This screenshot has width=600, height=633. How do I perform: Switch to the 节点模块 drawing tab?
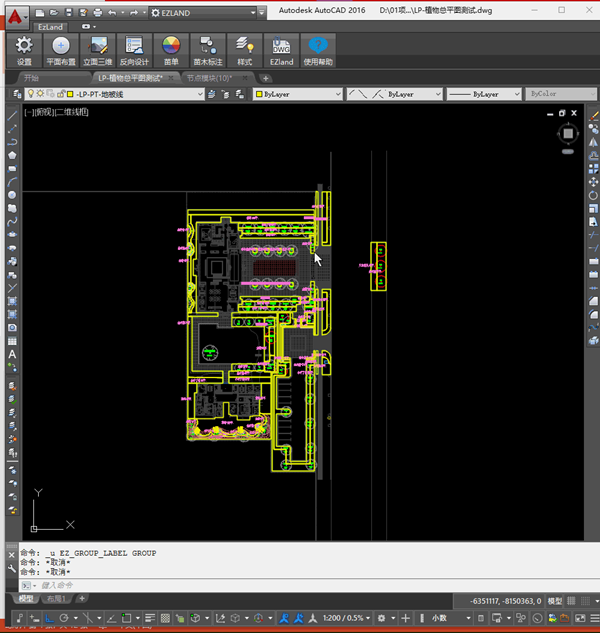(208, 77)
